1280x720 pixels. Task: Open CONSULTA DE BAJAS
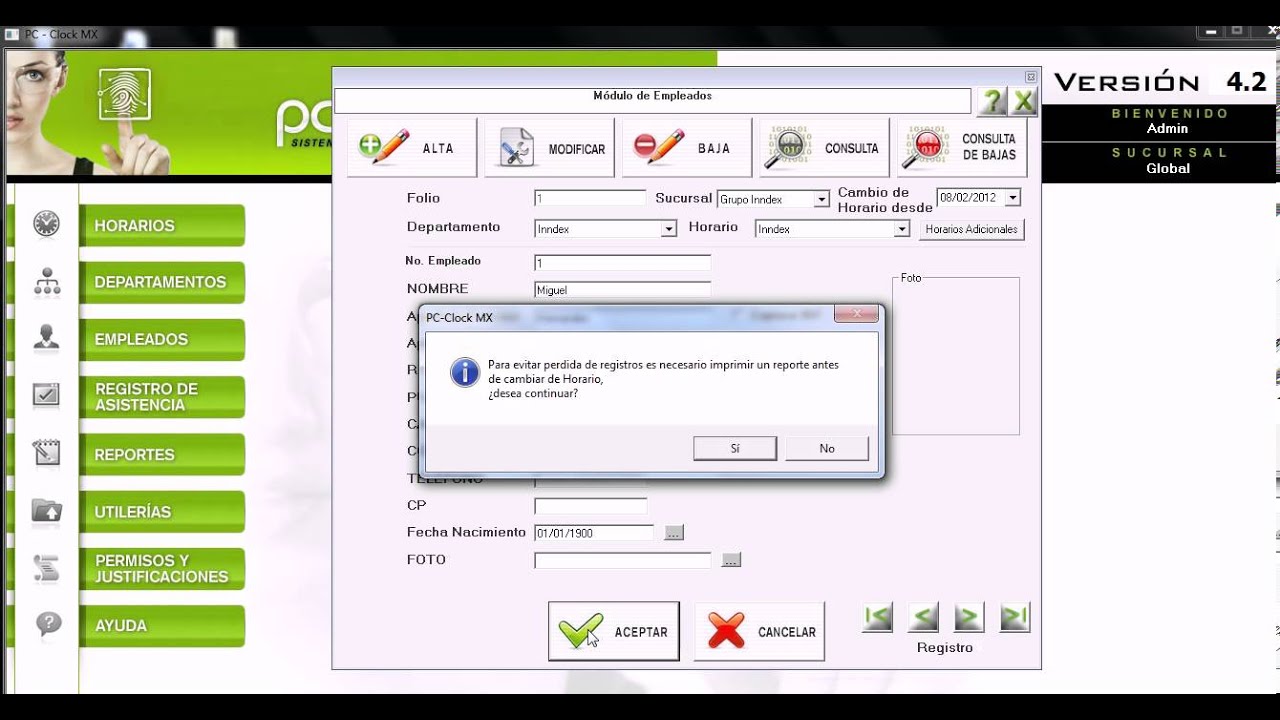[x=962, y=148]
